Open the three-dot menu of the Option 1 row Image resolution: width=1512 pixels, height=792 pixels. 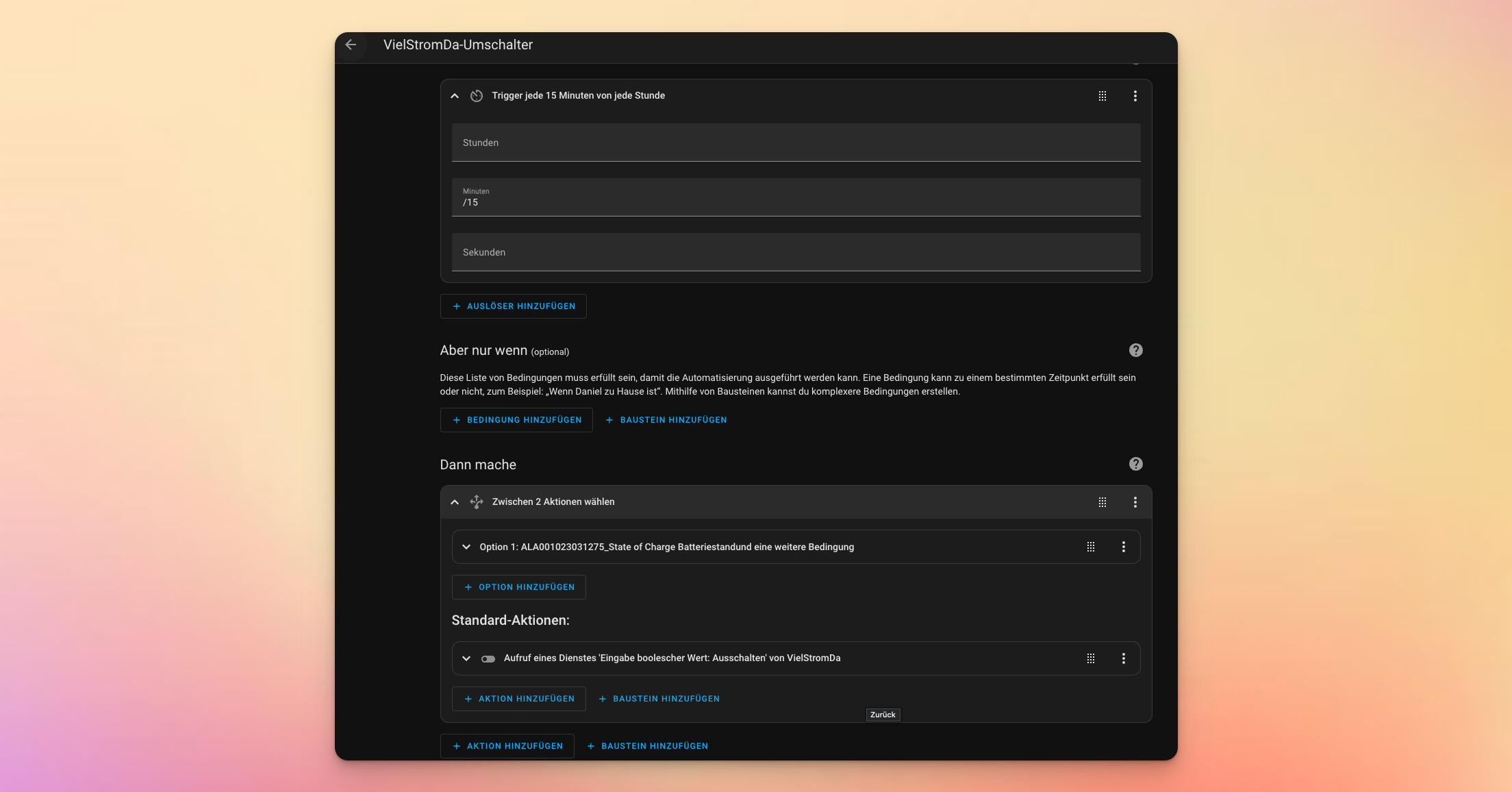click(x=1124, y=547)
